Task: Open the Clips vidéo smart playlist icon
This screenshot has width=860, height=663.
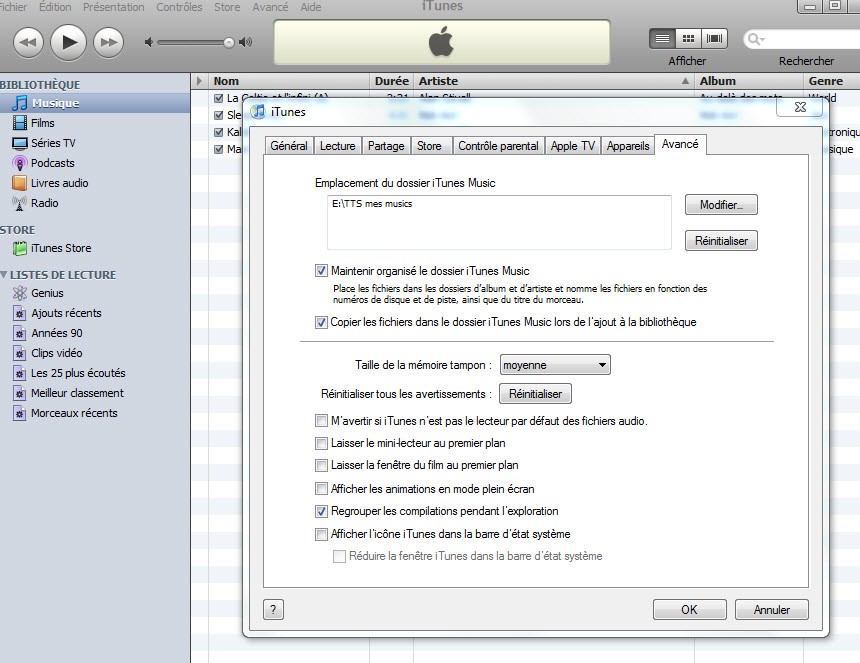Action: pyautogui.click(x=20, y=353)
